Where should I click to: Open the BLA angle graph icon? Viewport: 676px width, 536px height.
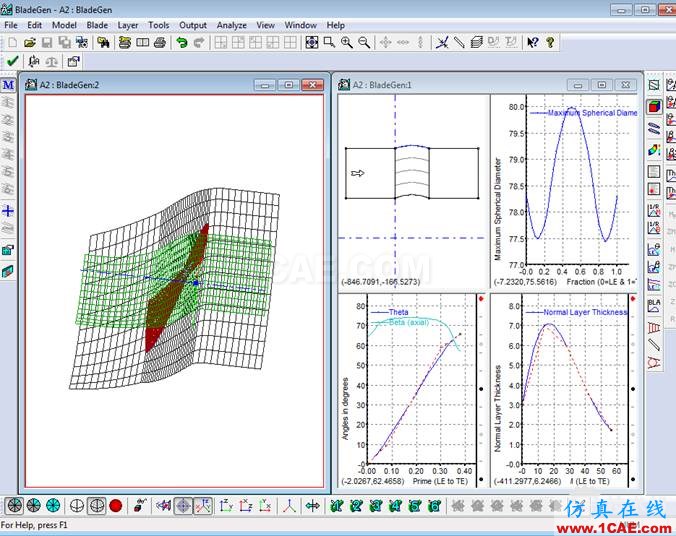tap(654, 305)
